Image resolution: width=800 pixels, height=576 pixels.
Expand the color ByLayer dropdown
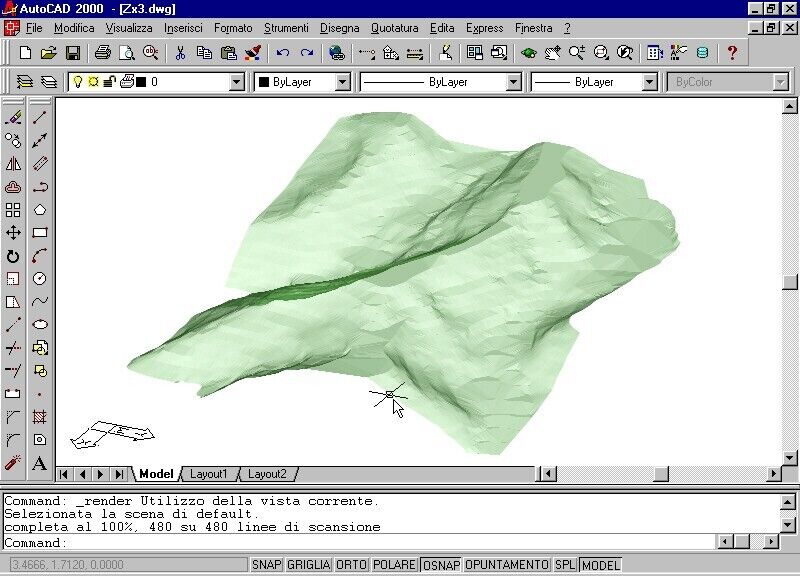(342, 82)
